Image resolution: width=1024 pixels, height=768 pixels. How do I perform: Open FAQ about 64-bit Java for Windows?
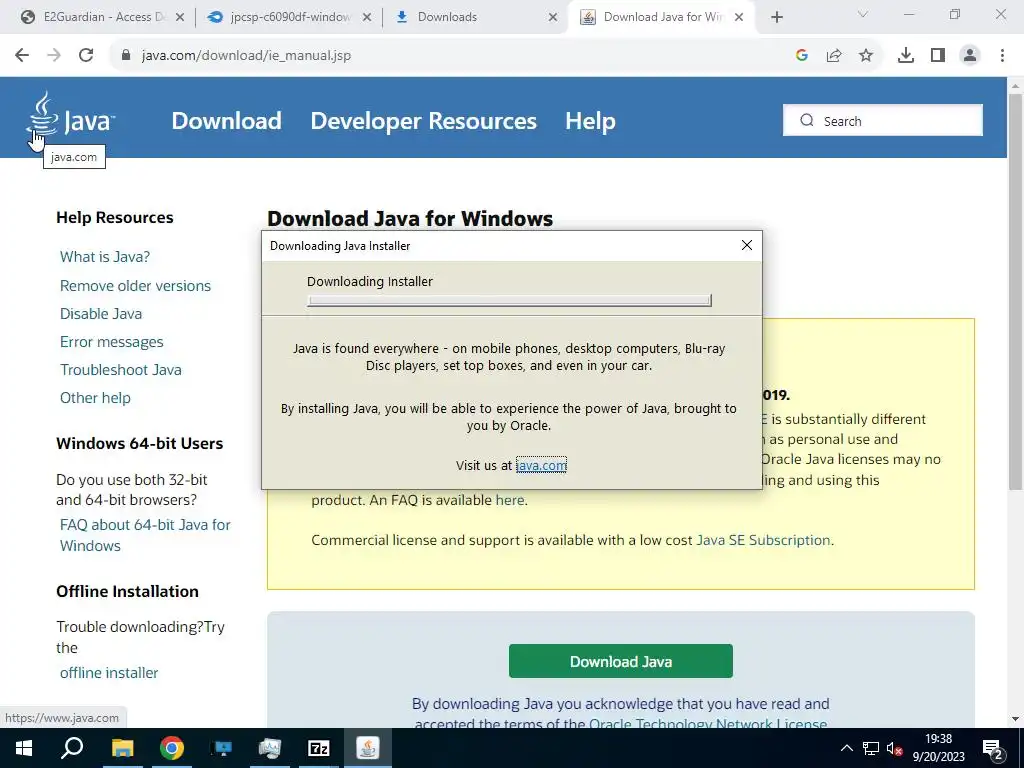click(x=145, y=535)
